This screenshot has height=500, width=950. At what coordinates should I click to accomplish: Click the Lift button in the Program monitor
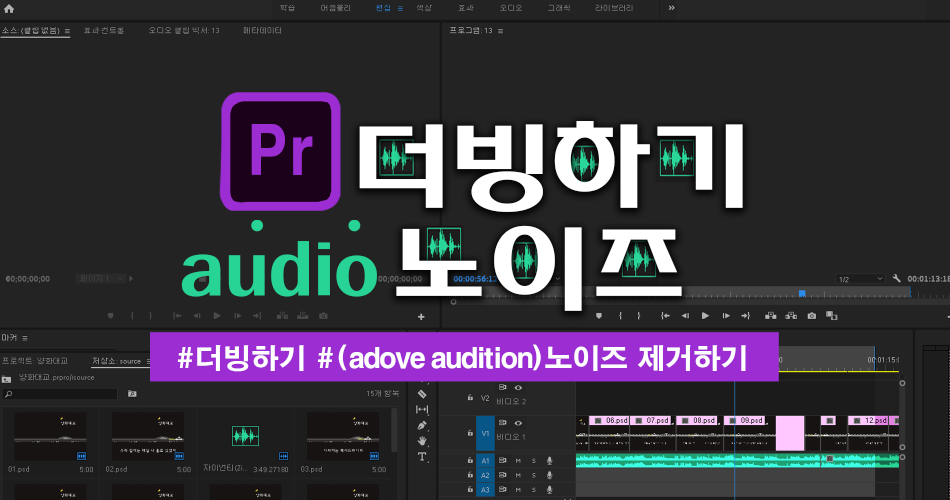771,316
